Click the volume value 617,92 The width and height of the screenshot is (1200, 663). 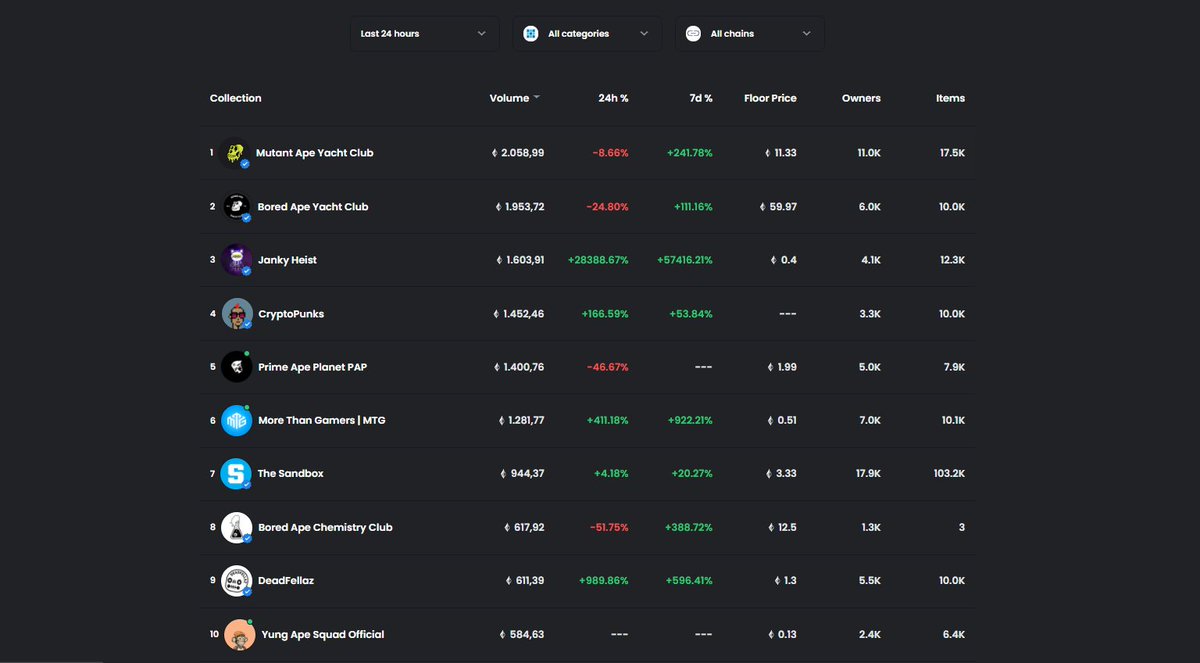(528, 527)
